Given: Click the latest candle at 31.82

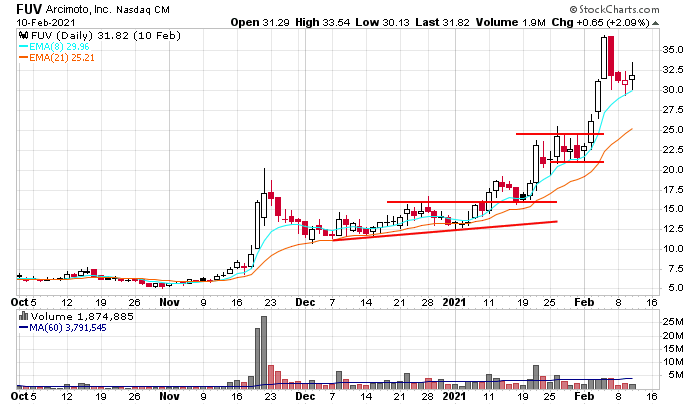Looking at the screenshot, I should click(x=632, y=77).
